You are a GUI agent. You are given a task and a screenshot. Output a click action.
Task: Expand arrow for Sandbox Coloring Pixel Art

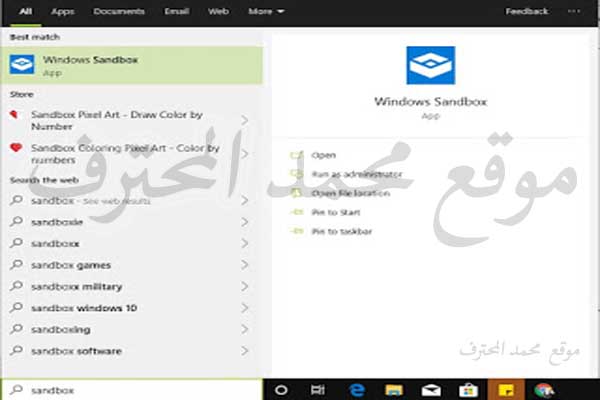pos(245,154)
